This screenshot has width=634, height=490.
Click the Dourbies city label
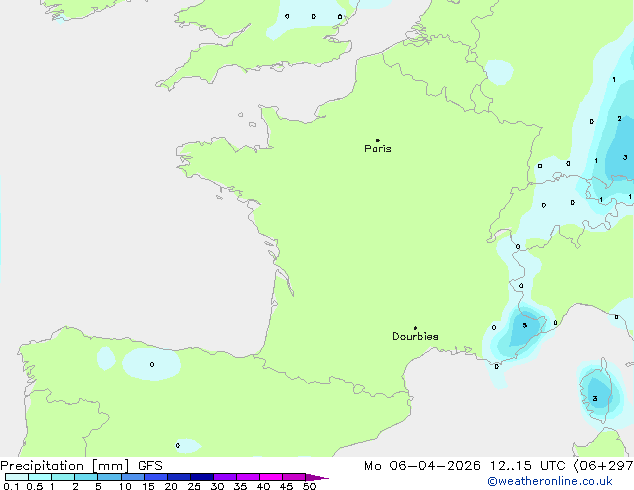coord(415,336)
